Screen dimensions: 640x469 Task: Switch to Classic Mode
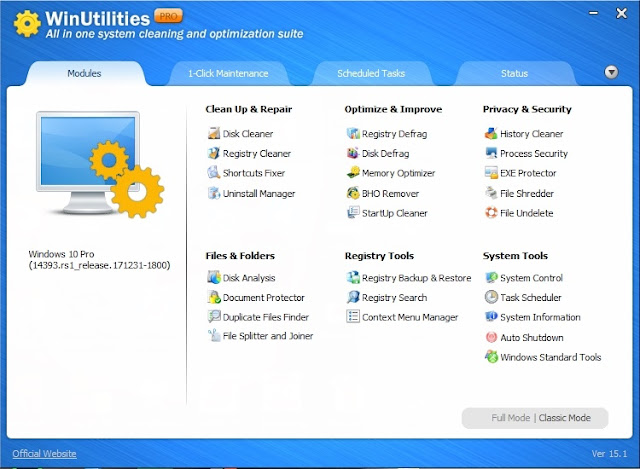(x=564, y=418)
